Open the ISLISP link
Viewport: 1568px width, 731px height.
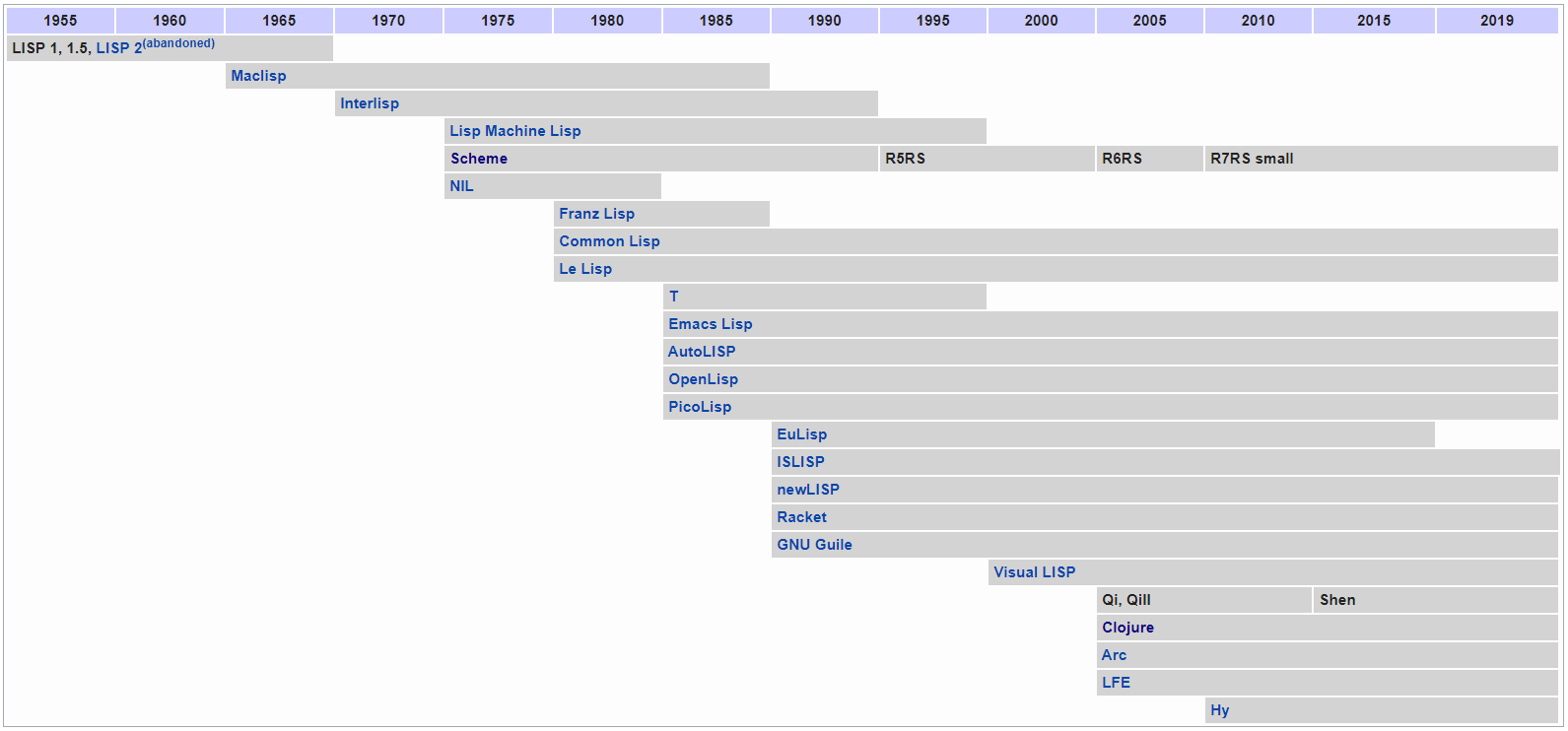point(800,462)
